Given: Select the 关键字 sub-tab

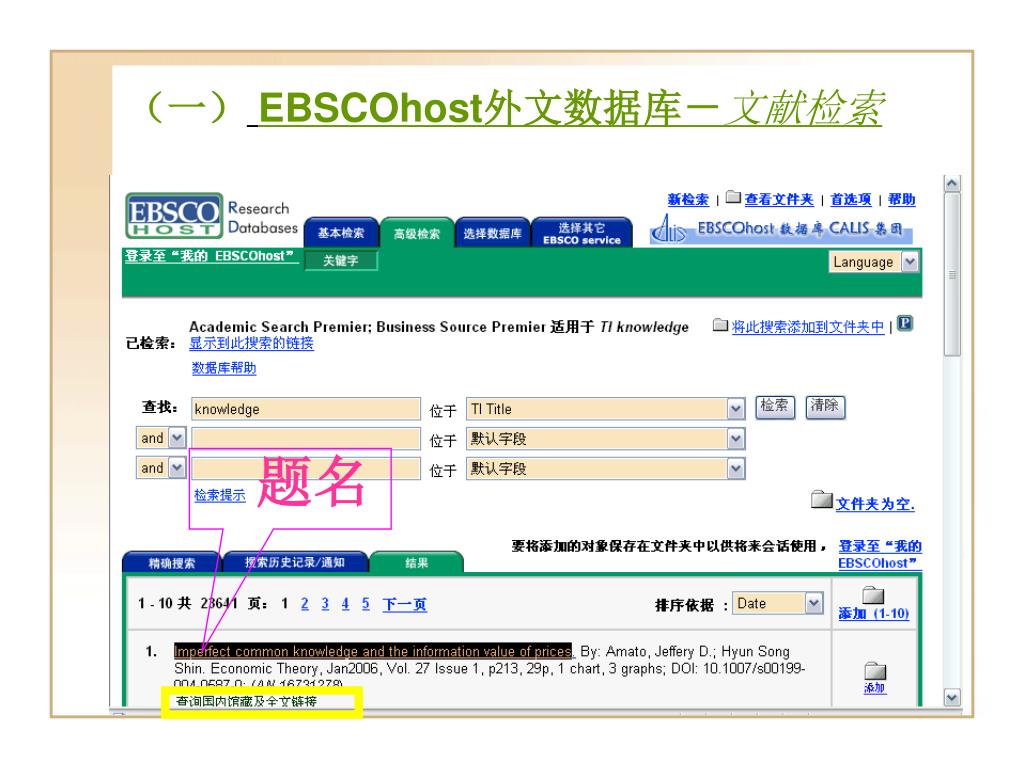Looking at the screenshot, I should [341, 261].
